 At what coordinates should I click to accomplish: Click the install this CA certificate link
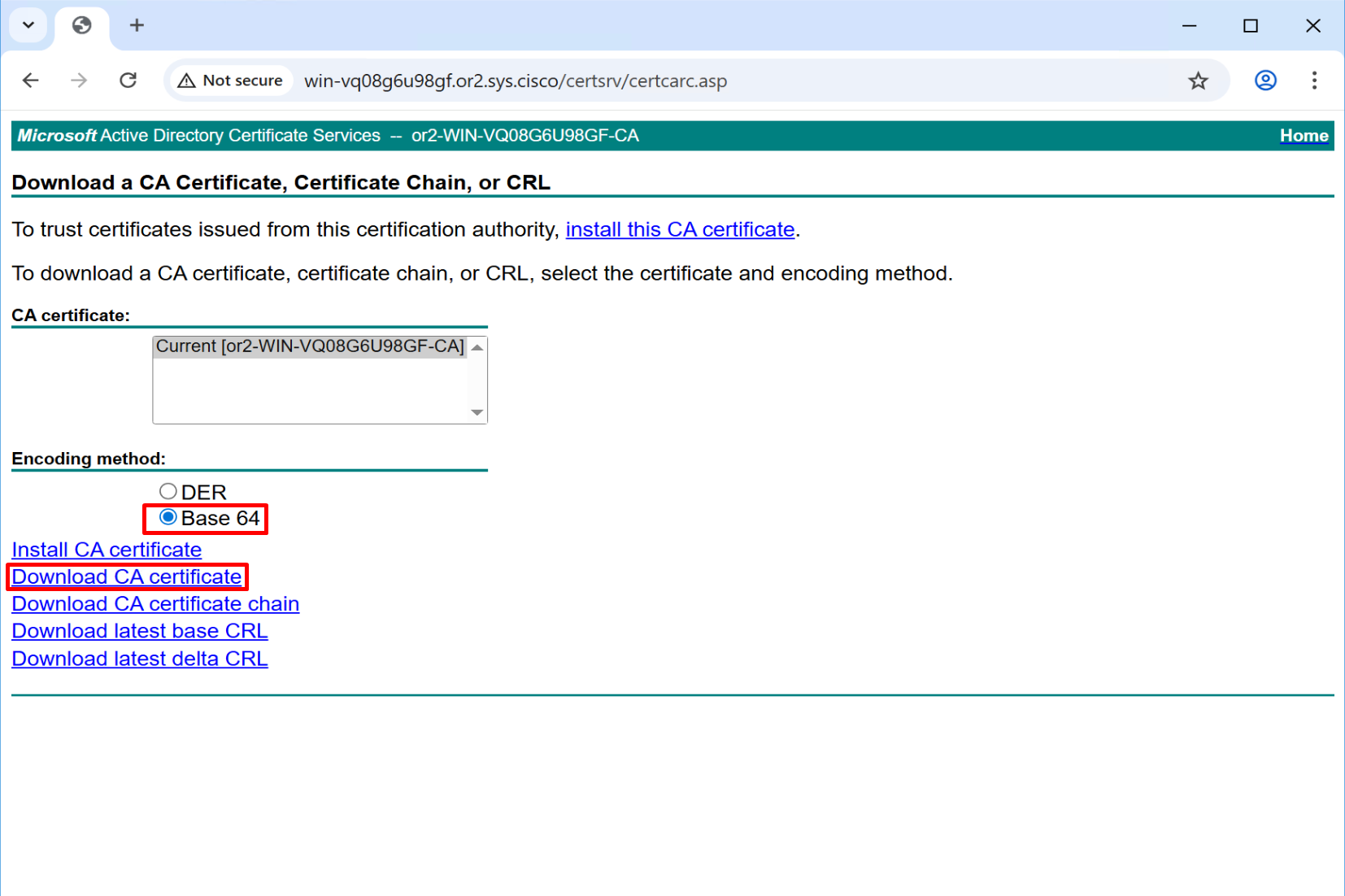coord(680,230)
